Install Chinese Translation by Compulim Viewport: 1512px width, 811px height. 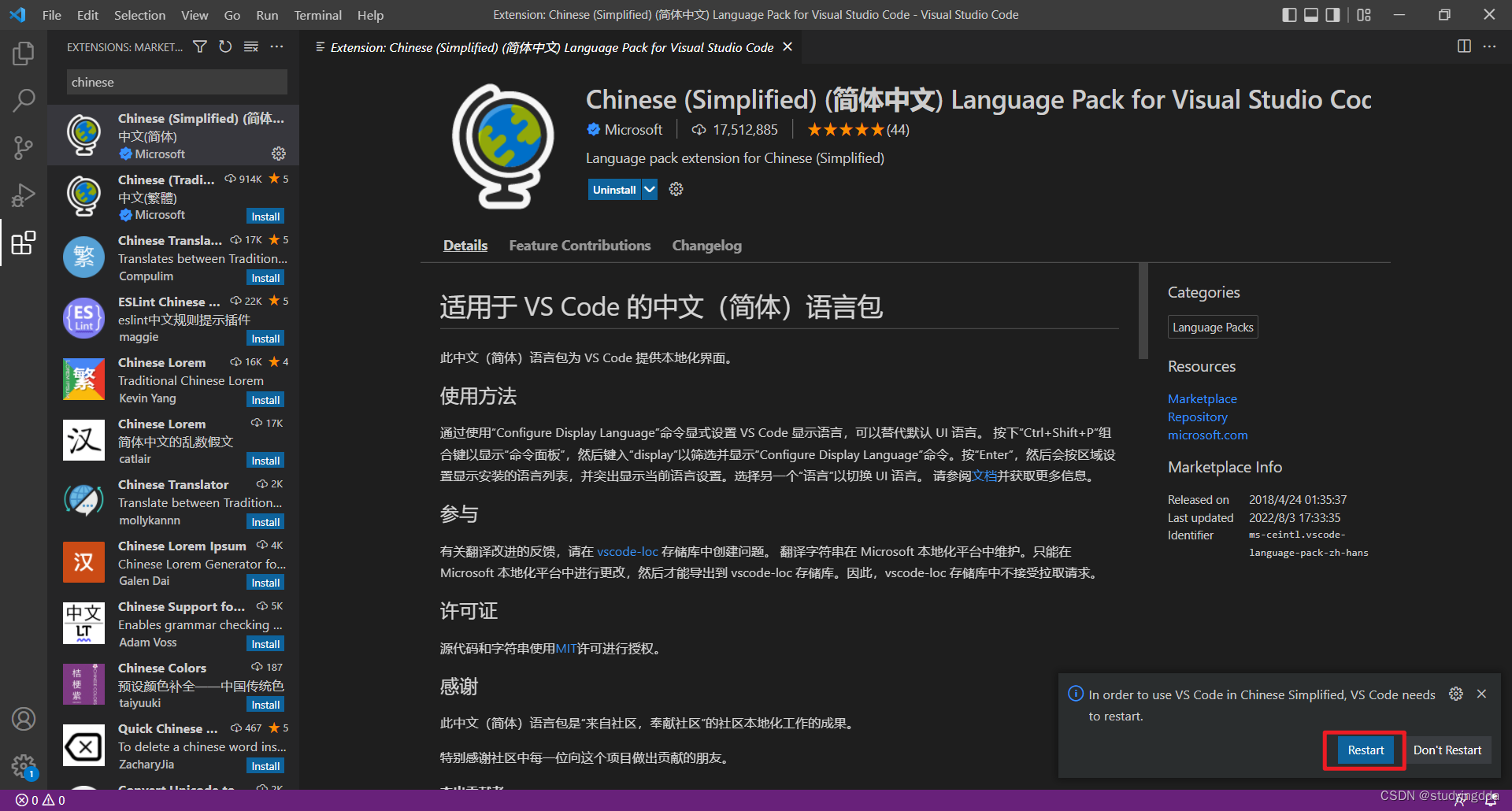tap(265, 278)
